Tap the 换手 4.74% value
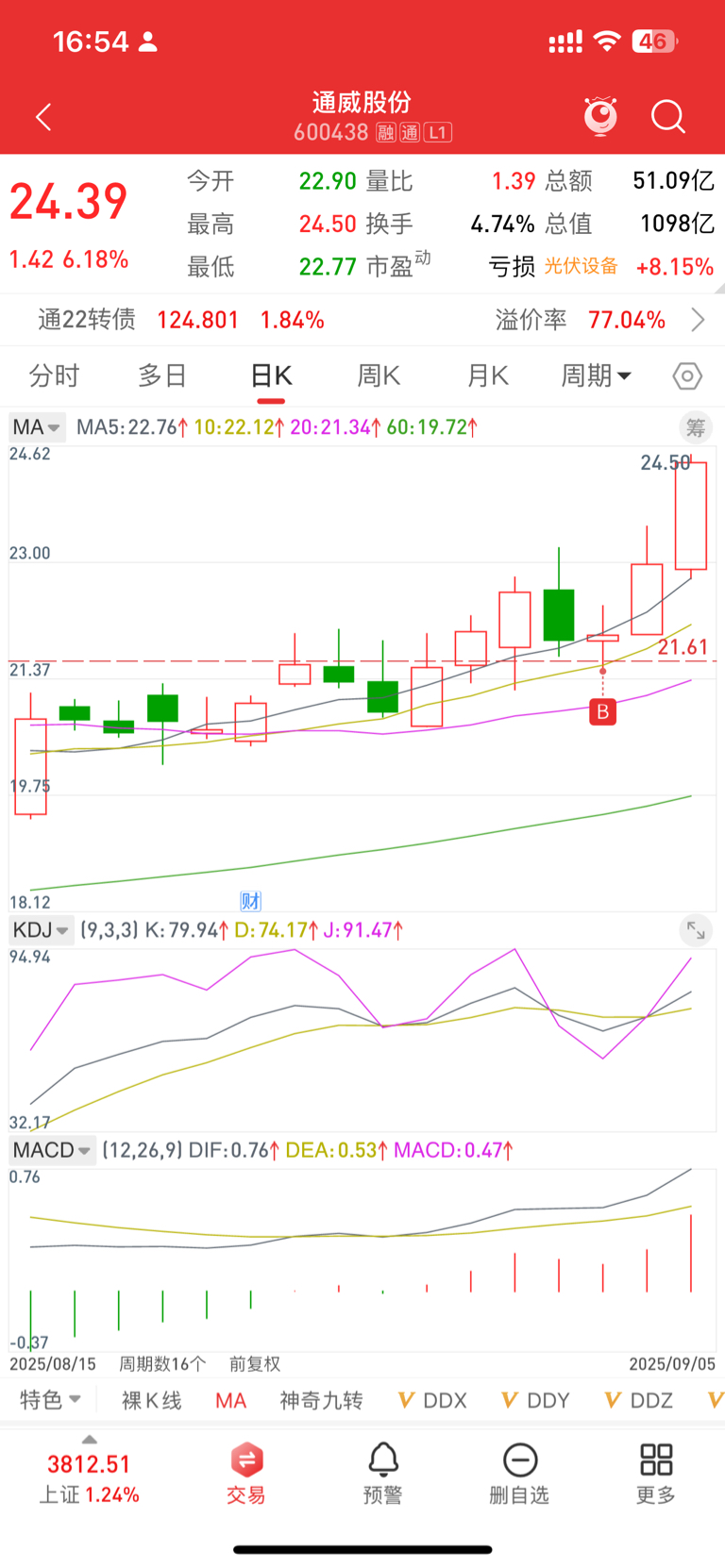725x1568 pixels. click(502, 224)
